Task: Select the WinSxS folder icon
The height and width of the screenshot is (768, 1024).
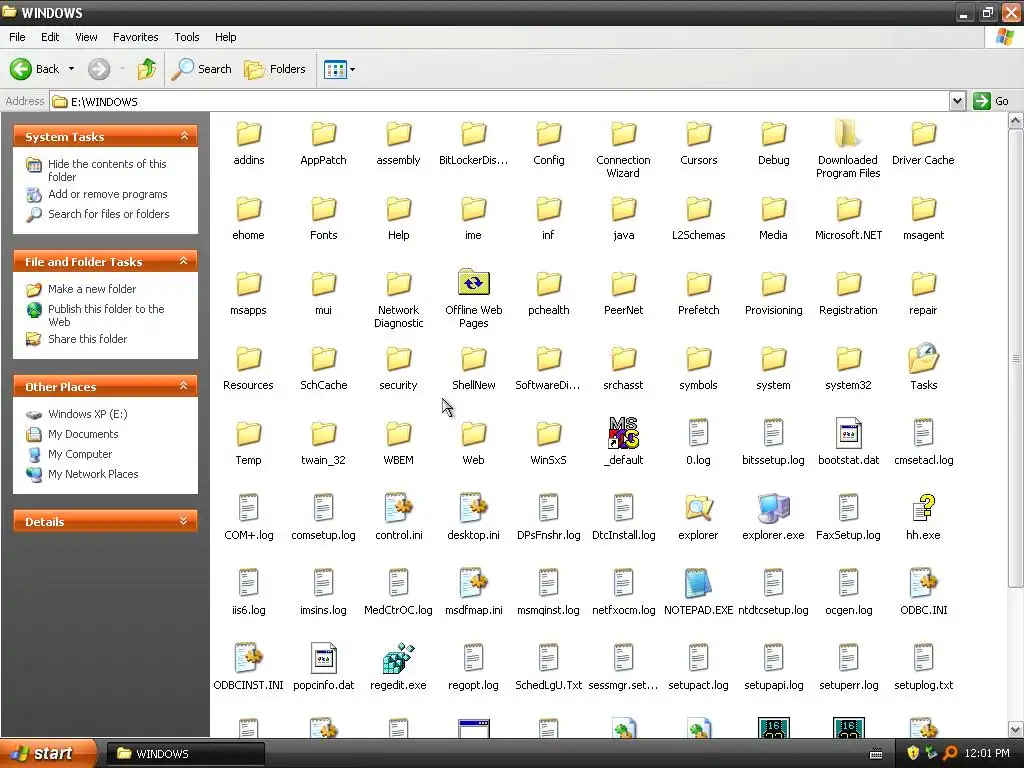Action: pyautogui.click(x=549, y=433)
